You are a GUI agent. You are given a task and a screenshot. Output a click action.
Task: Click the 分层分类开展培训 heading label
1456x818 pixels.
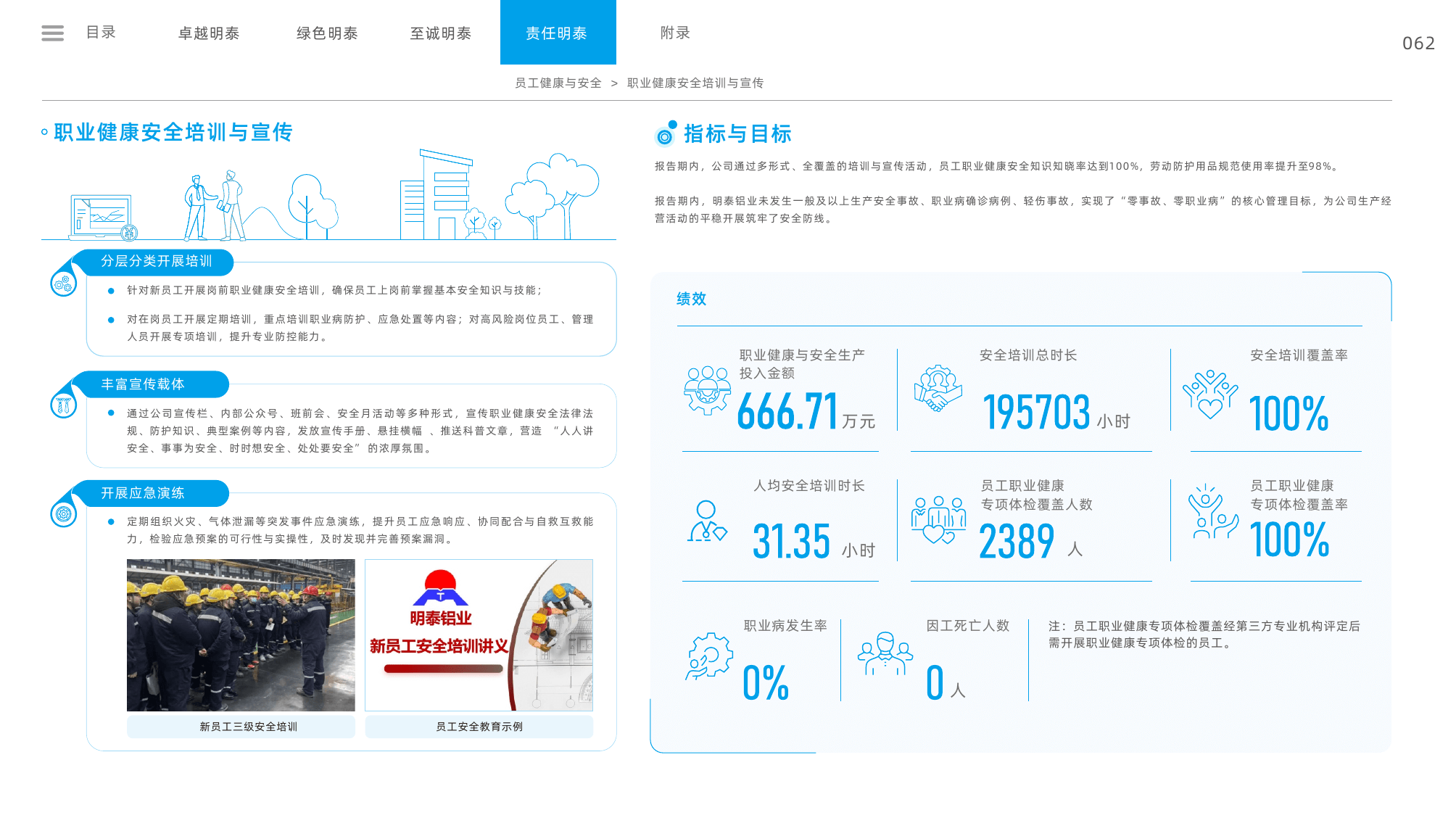(157, 261)
